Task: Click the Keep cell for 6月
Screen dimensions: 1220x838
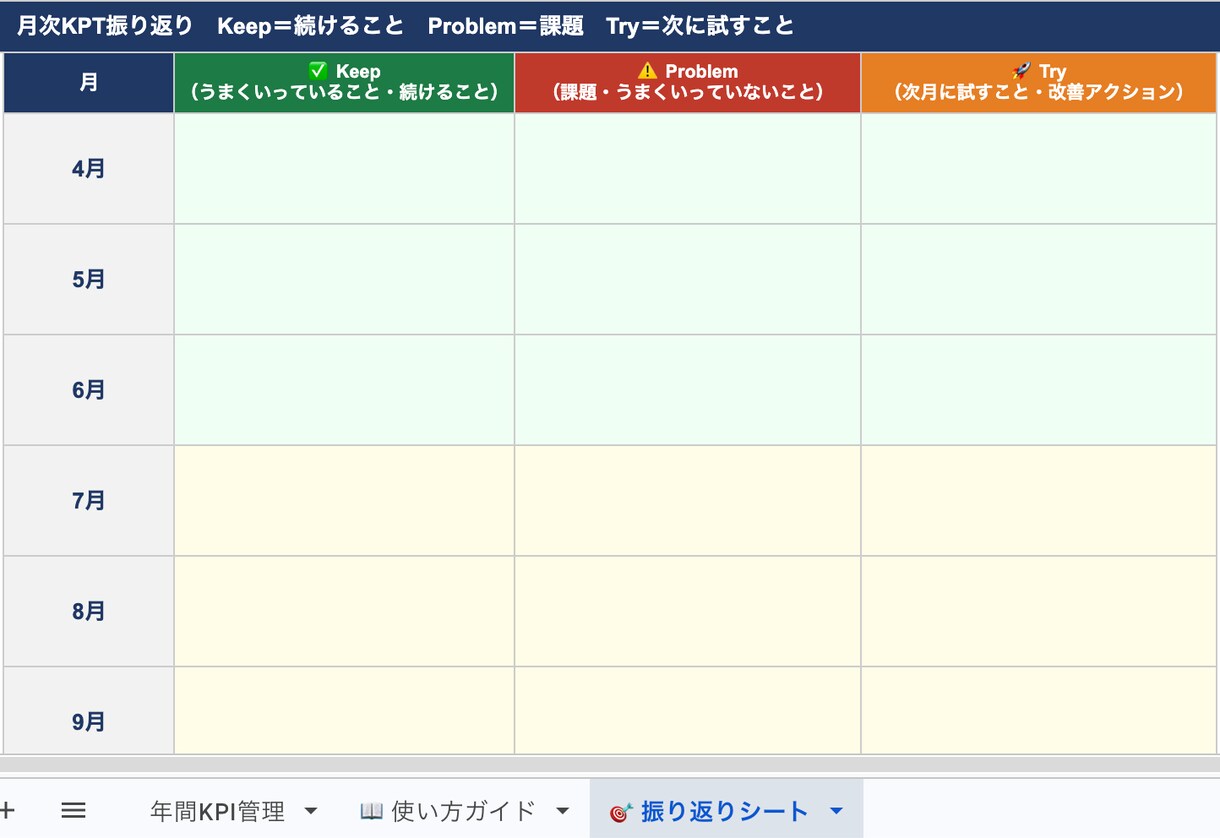Action: pyautogui.click(x=344, y=390)
